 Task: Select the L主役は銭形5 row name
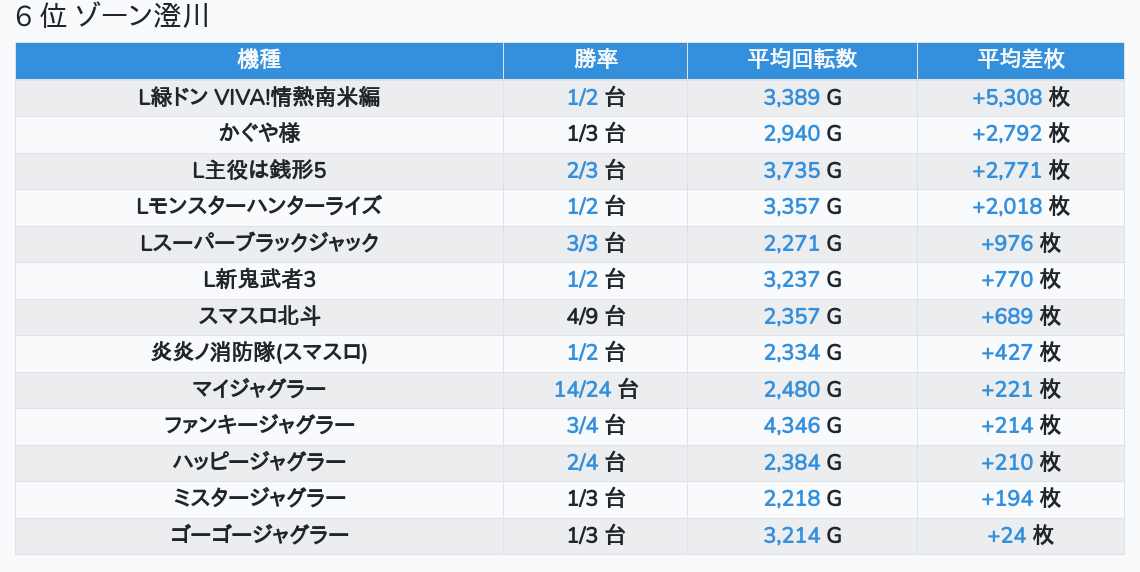tap(259, 170)
